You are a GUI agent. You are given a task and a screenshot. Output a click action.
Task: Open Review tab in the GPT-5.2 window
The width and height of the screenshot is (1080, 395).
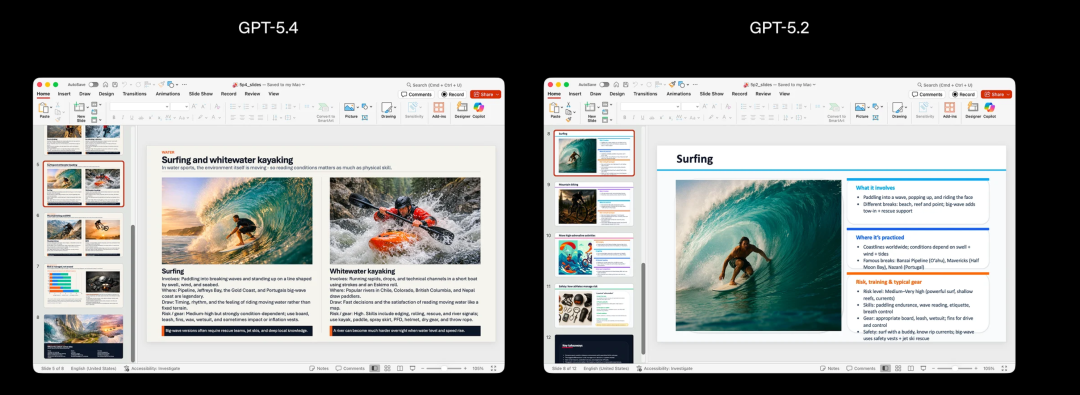pyautogui.click(x=763, y=94)
